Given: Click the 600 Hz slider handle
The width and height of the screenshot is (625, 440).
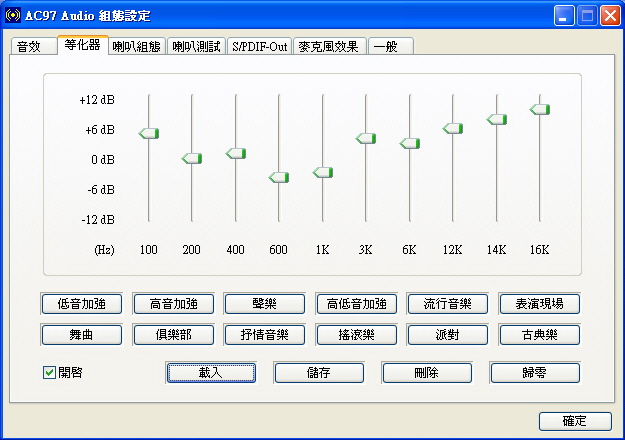Looking at the screenshot, I should coord(279,177).
